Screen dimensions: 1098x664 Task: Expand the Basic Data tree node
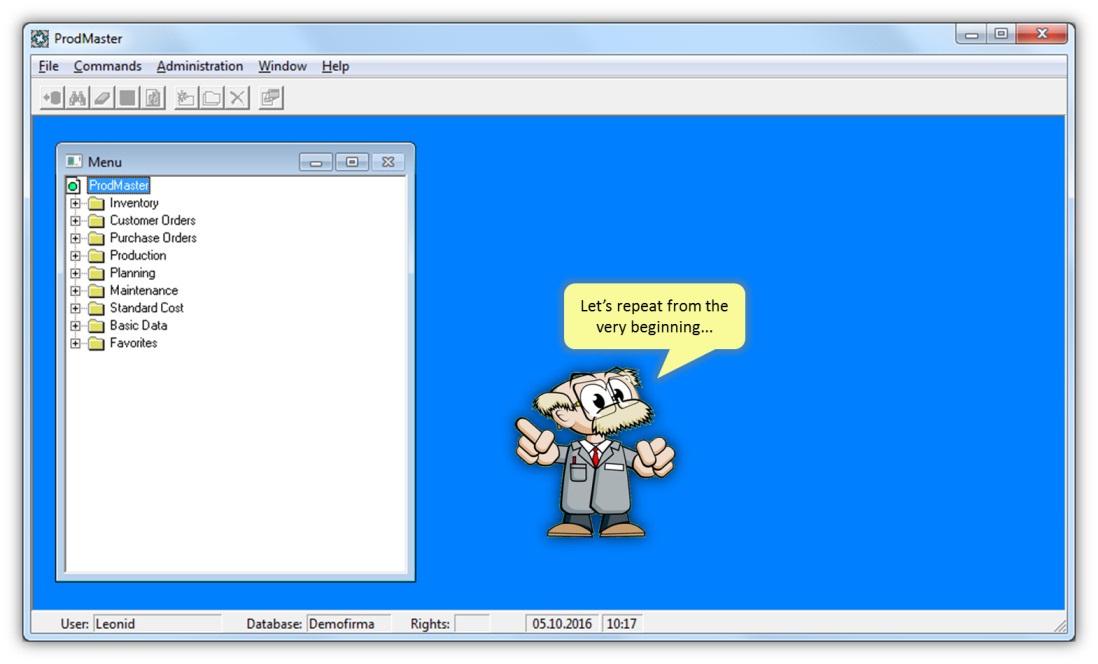coord(76,326)
